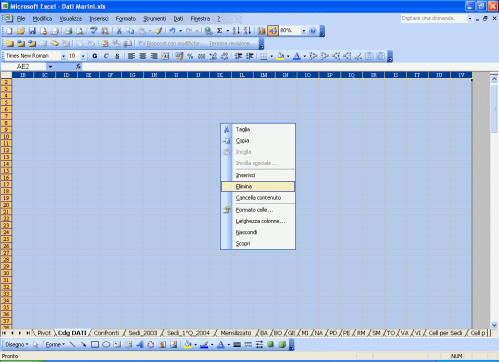
Task: Click the Oval drawing tool
Action: 106,345
